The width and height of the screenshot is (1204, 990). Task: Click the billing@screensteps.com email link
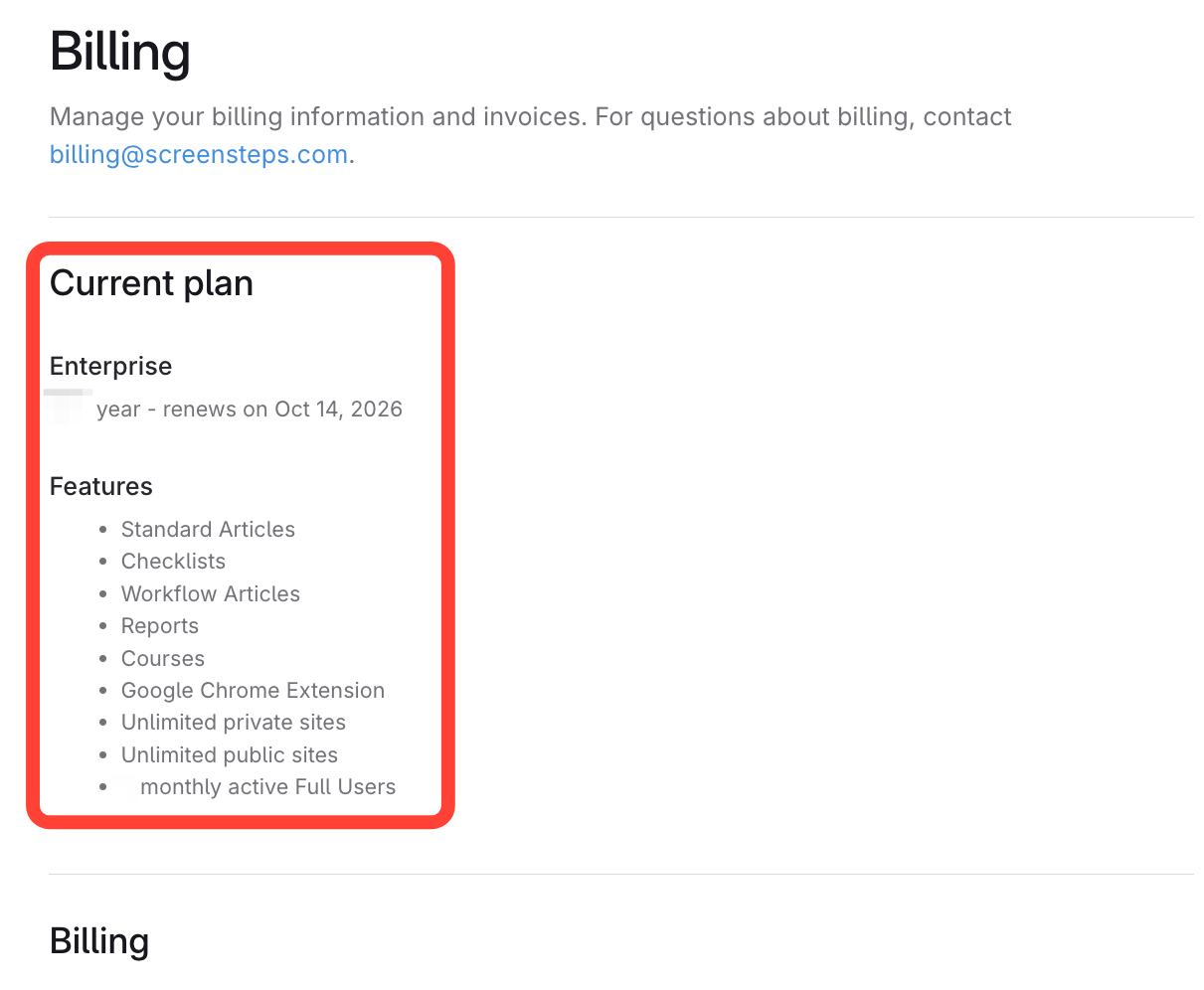pos(198,155)
